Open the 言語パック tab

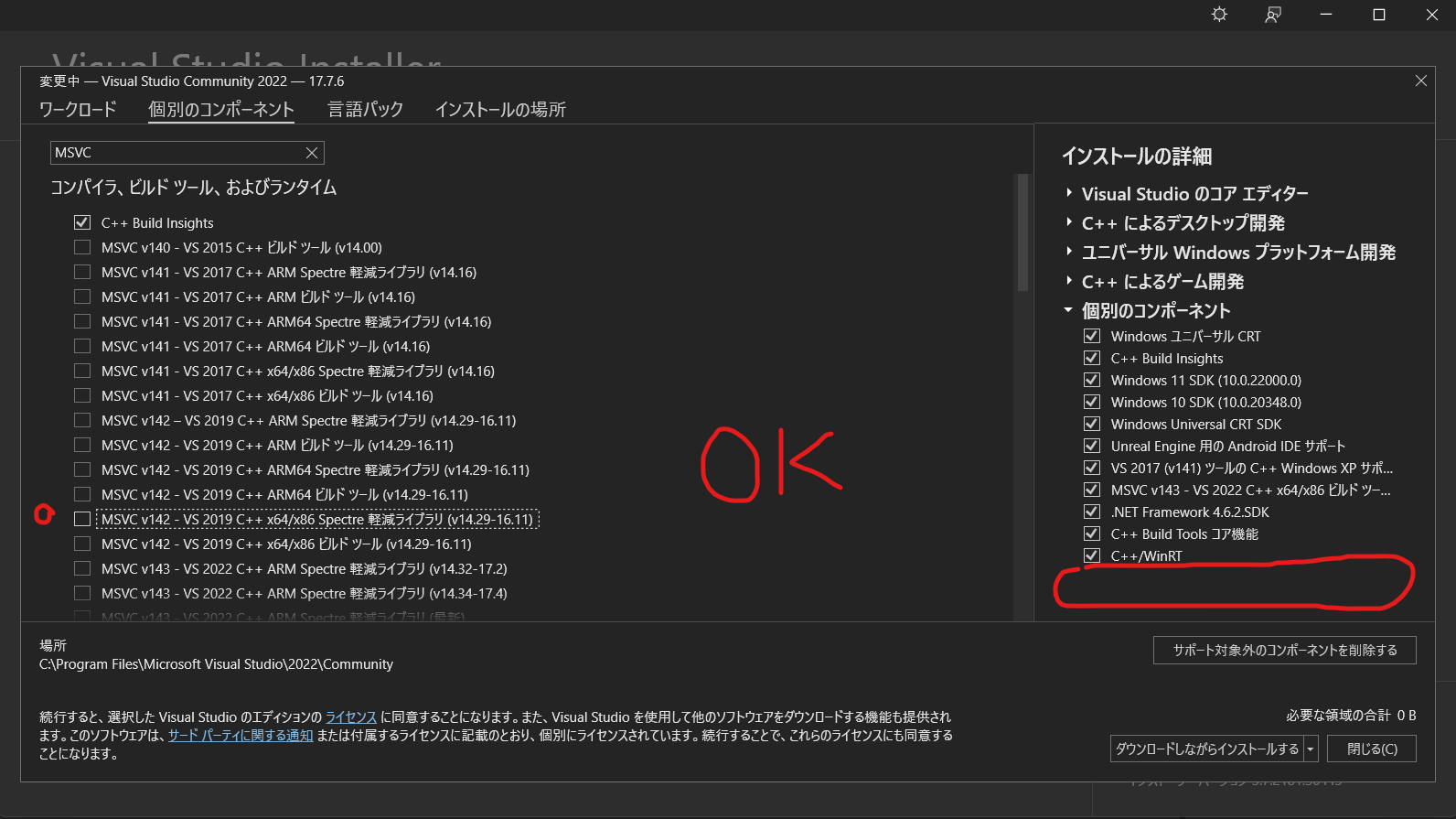[x=365, y=110]
